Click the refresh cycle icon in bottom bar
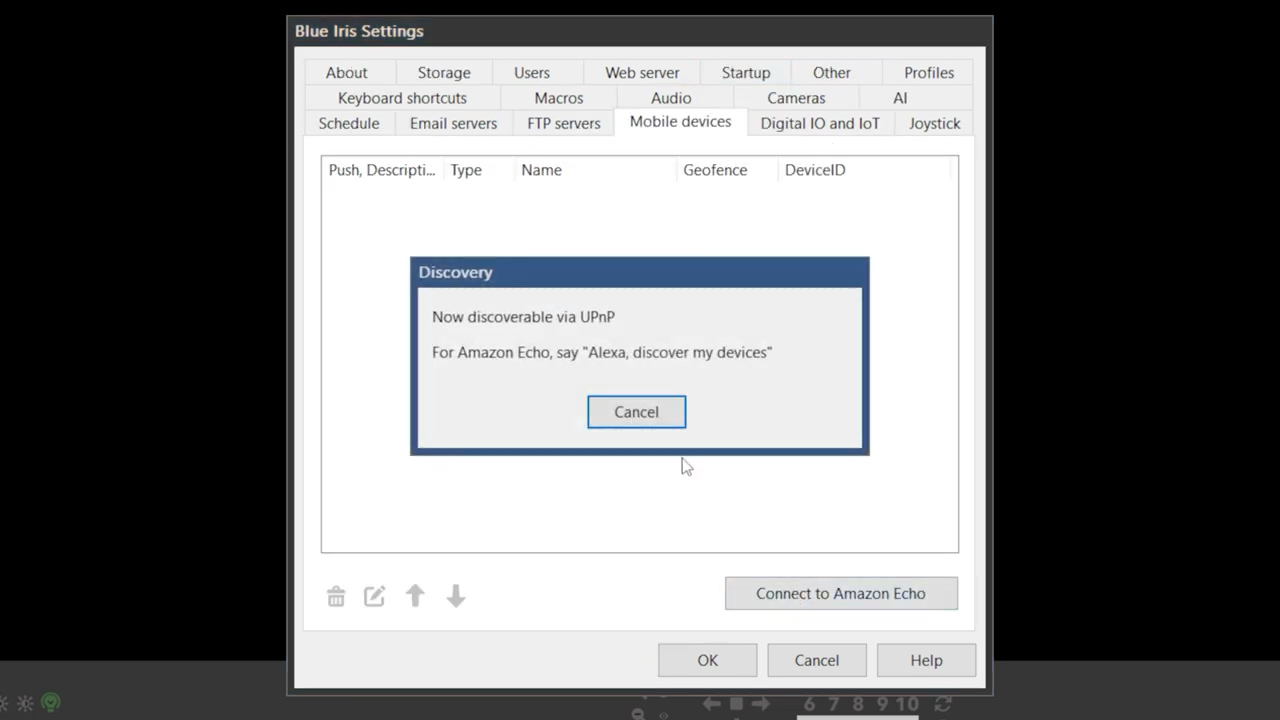 tap(942, 704)
